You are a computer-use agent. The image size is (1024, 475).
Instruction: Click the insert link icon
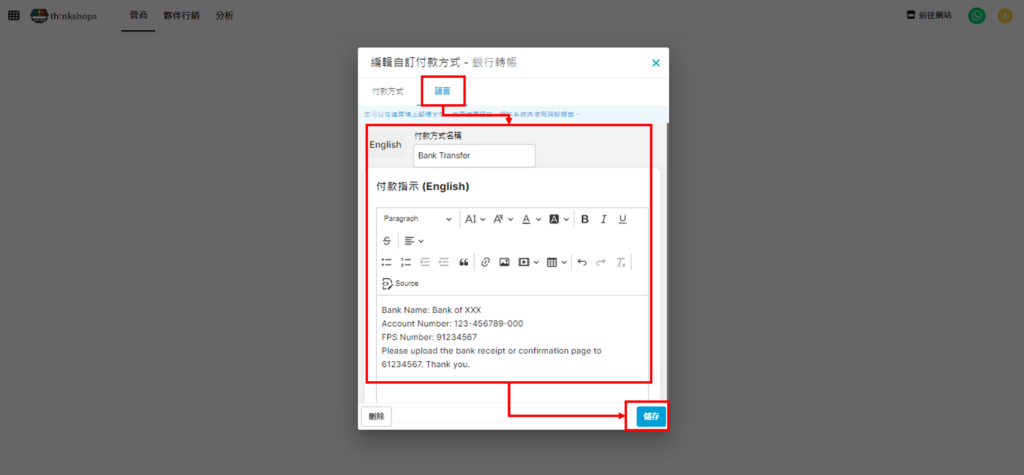(486, 262)
